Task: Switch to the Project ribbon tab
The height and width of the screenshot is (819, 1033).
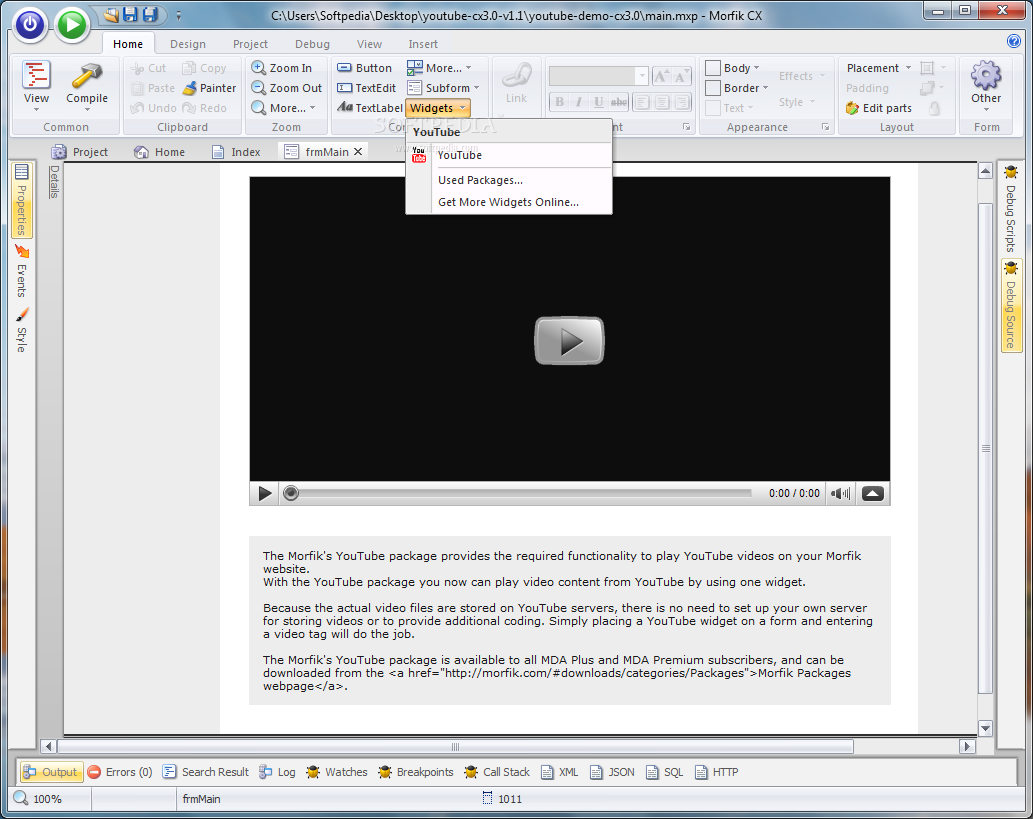Action: click(x=250, y=44)
